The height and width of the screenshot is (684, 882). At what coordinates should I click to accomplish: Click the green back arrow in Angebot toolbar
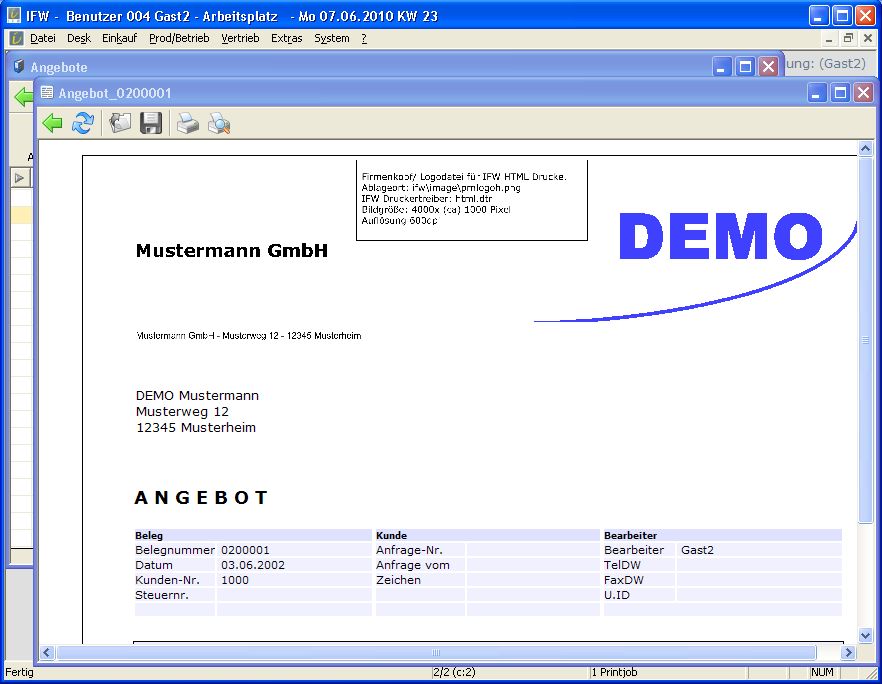[x=53, y=123]
